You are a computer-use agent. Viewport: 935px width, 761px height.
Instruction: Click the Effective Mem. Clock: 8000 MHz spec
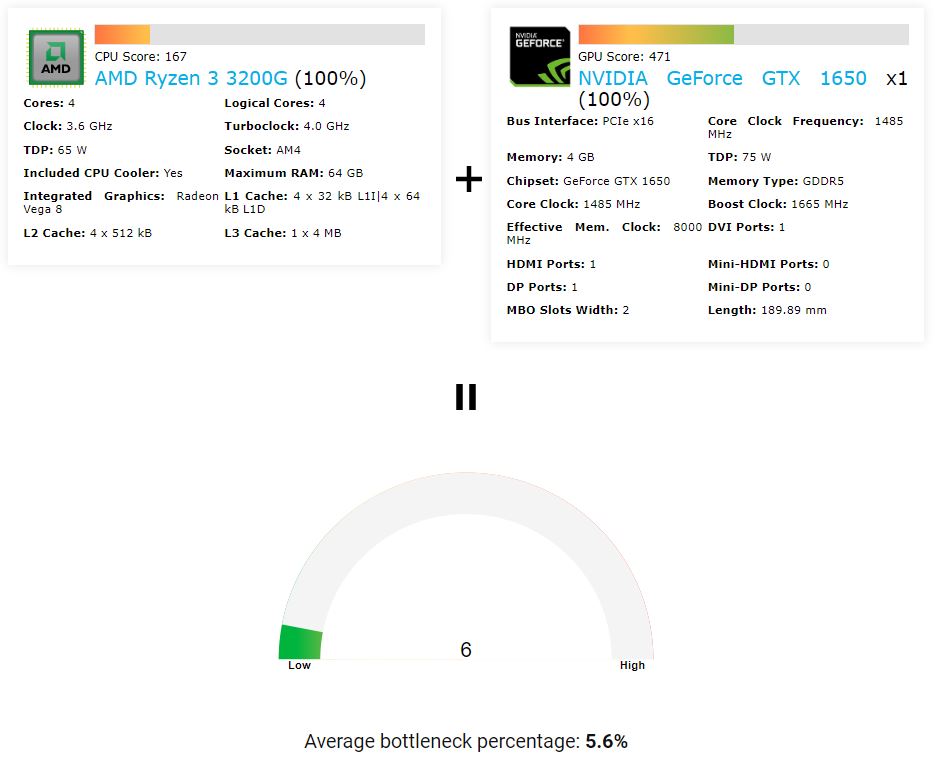(x=605, y=234)
